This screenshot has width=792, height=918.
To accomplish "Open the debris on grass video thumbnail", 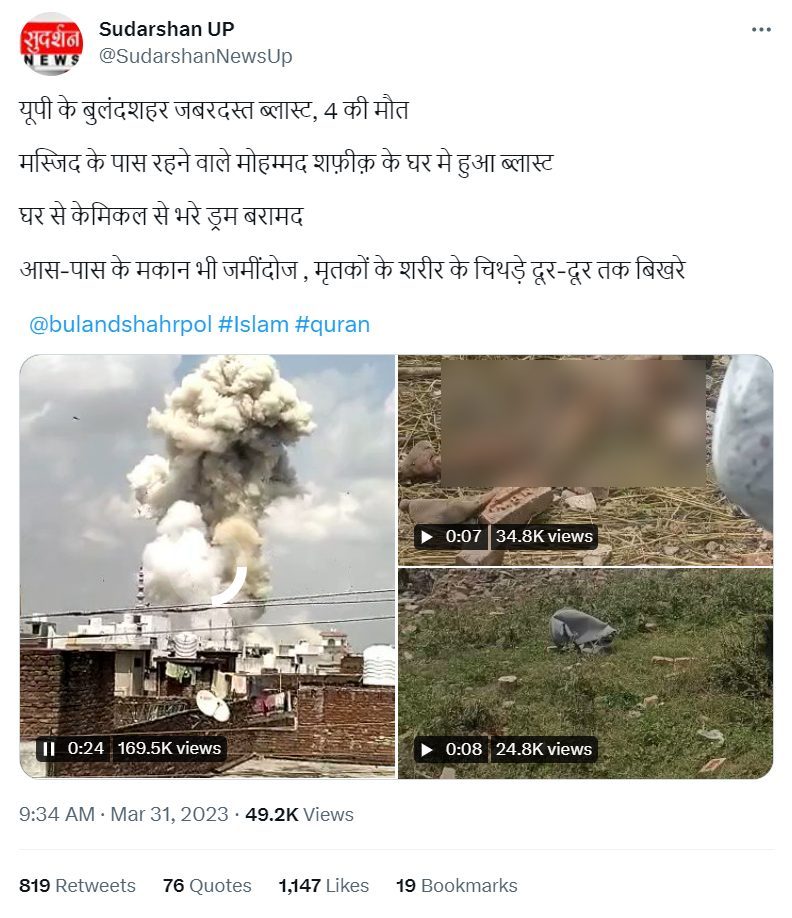I will point(585,673).
